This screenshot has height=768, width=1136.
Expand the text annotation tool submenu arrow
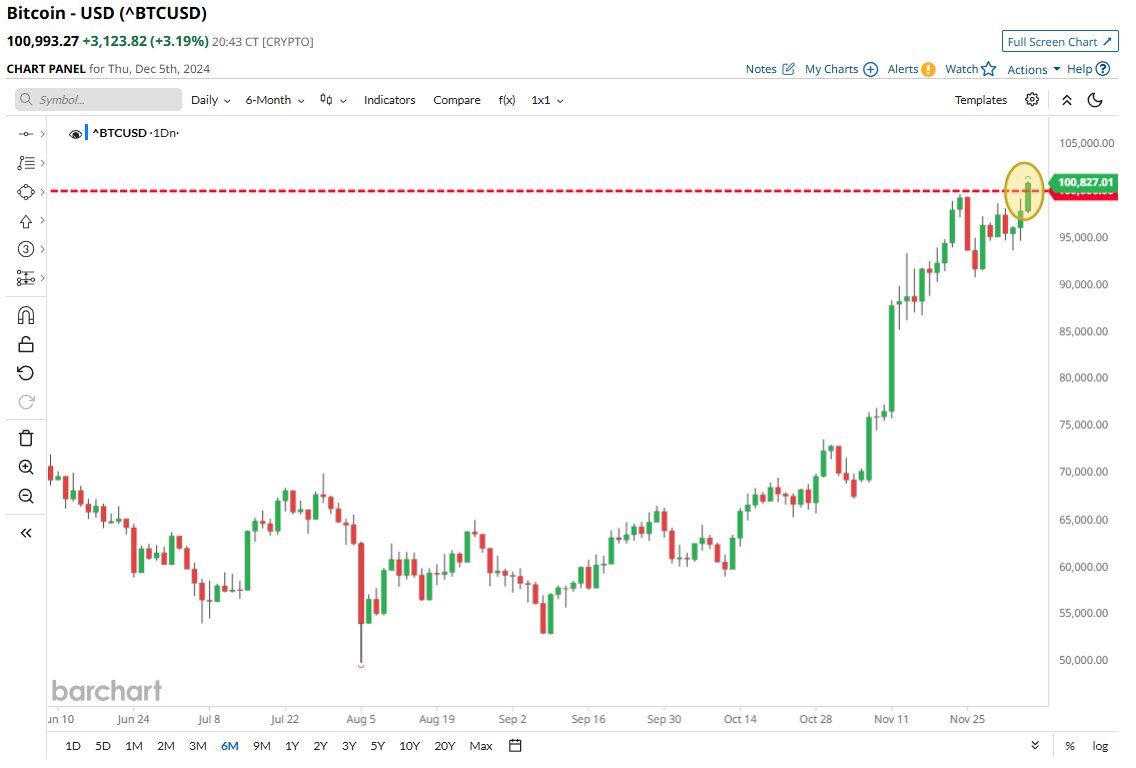click(x=43, y=163)
